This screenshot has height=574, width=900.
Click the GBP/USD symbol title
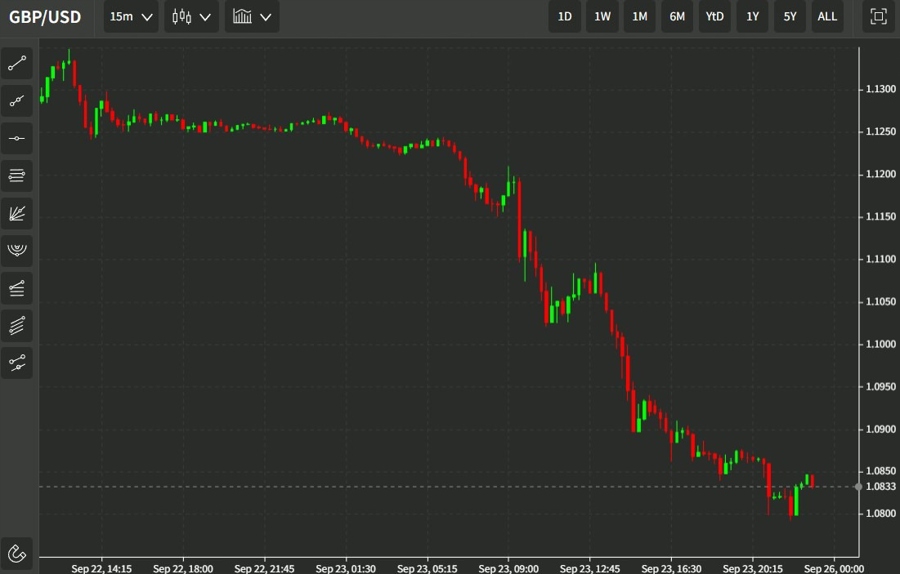(45, 17)
